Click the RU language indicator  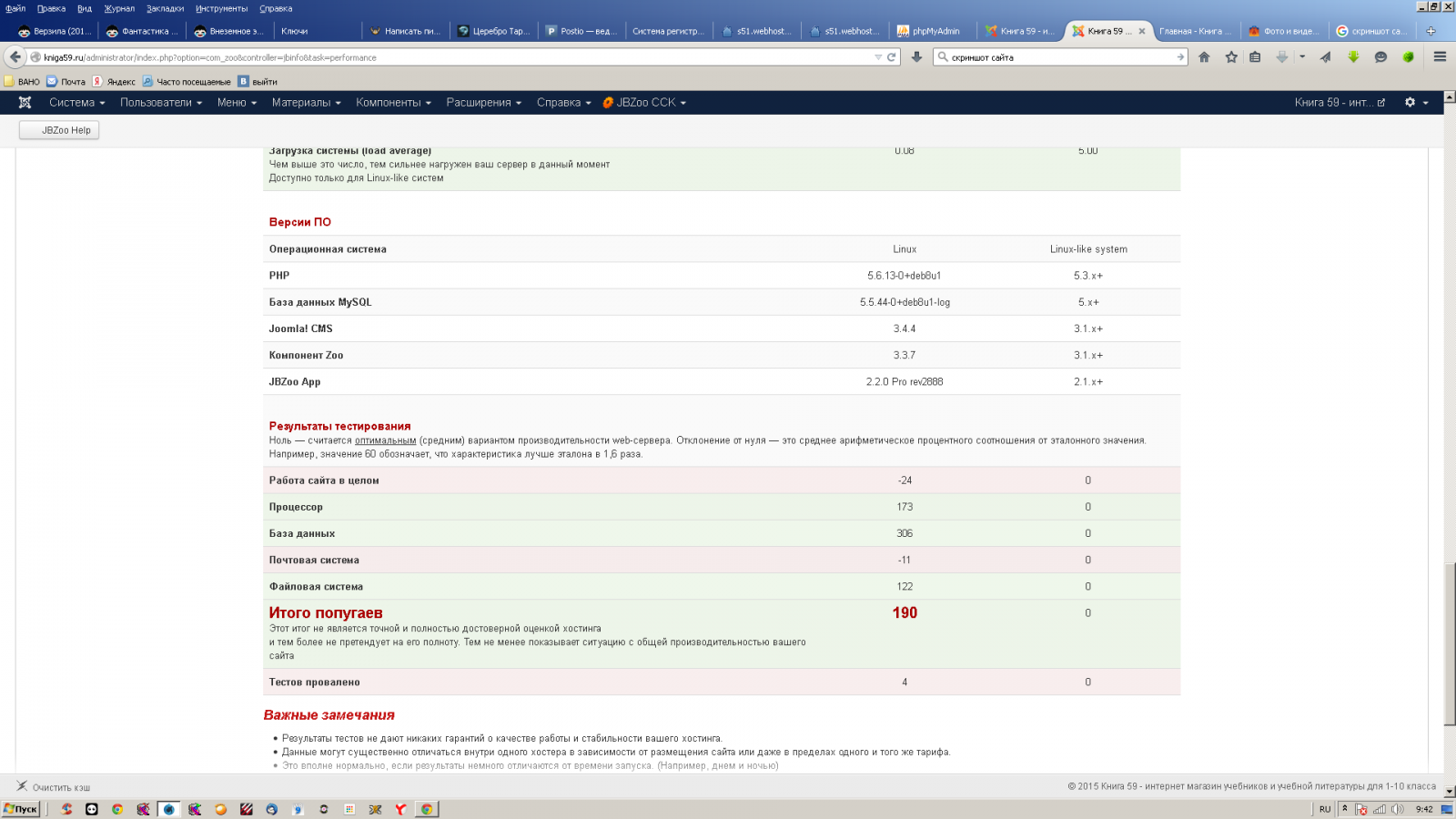coord(1325,809)
